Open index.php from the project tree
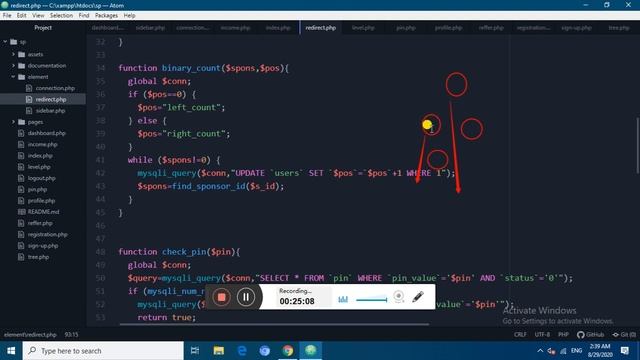 click(40, 156)
